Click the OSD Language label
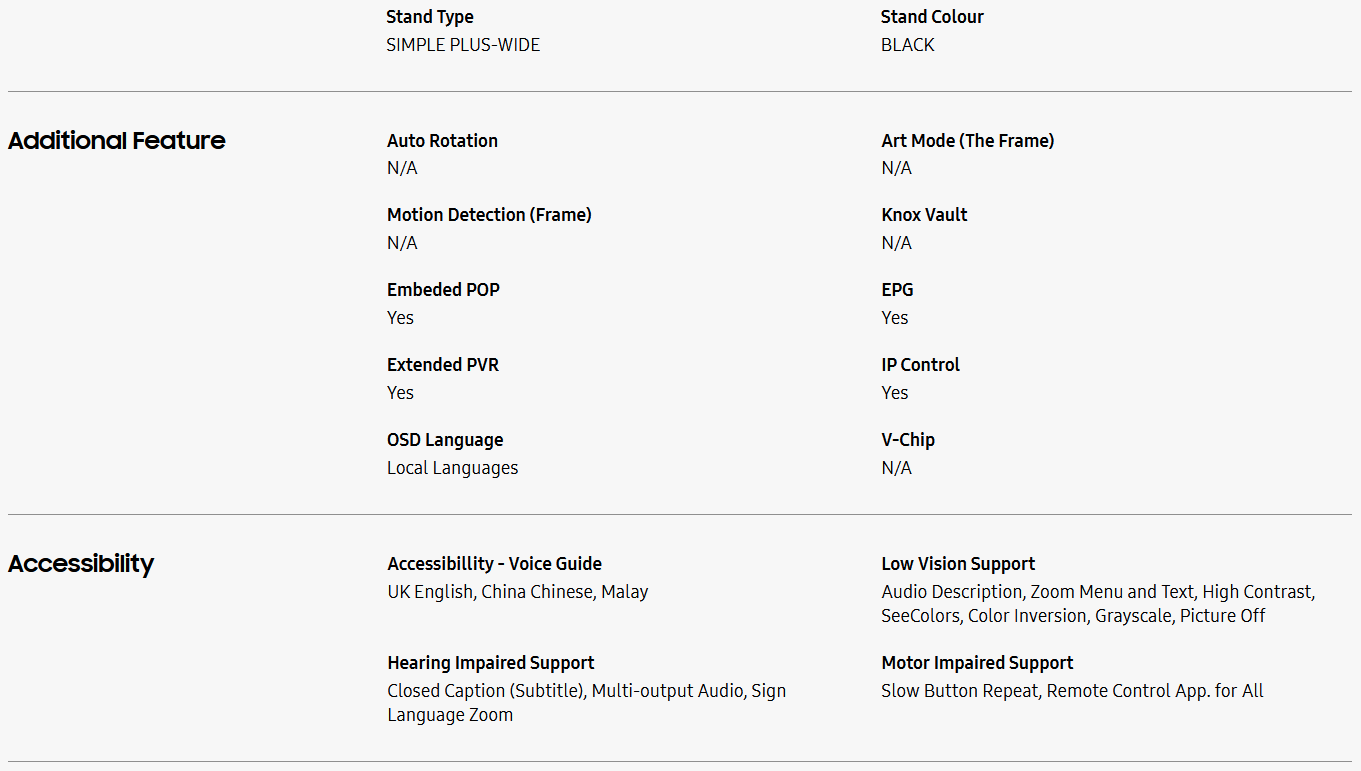The height and width of the screenshot is (771, 1361). (445, 440)
